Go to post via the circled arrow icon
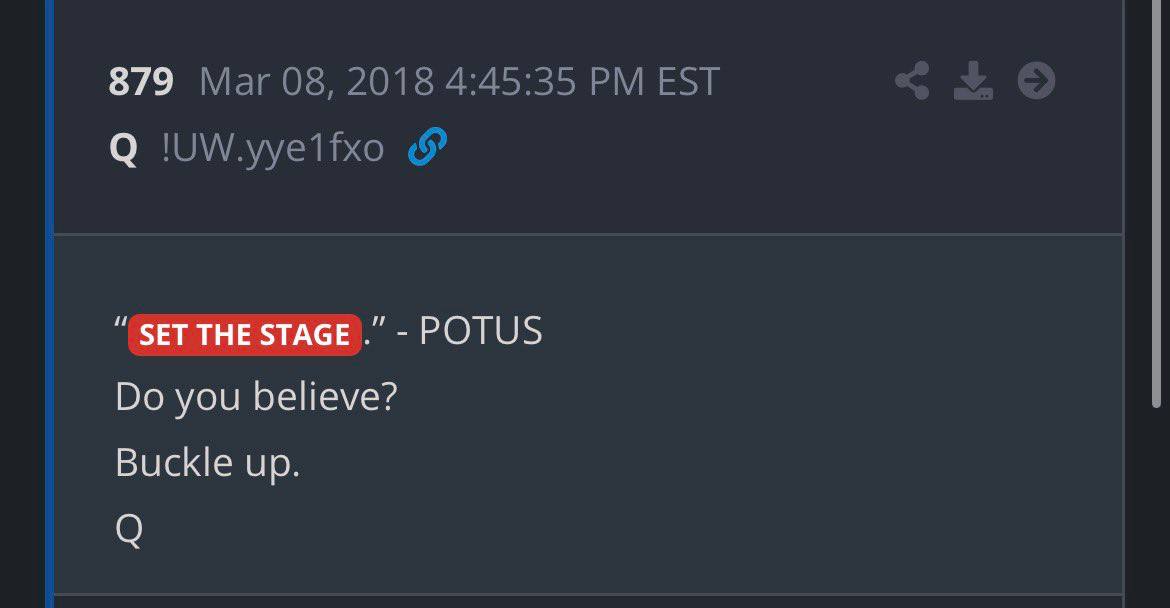1170x608 pixels. [1036, 81]
